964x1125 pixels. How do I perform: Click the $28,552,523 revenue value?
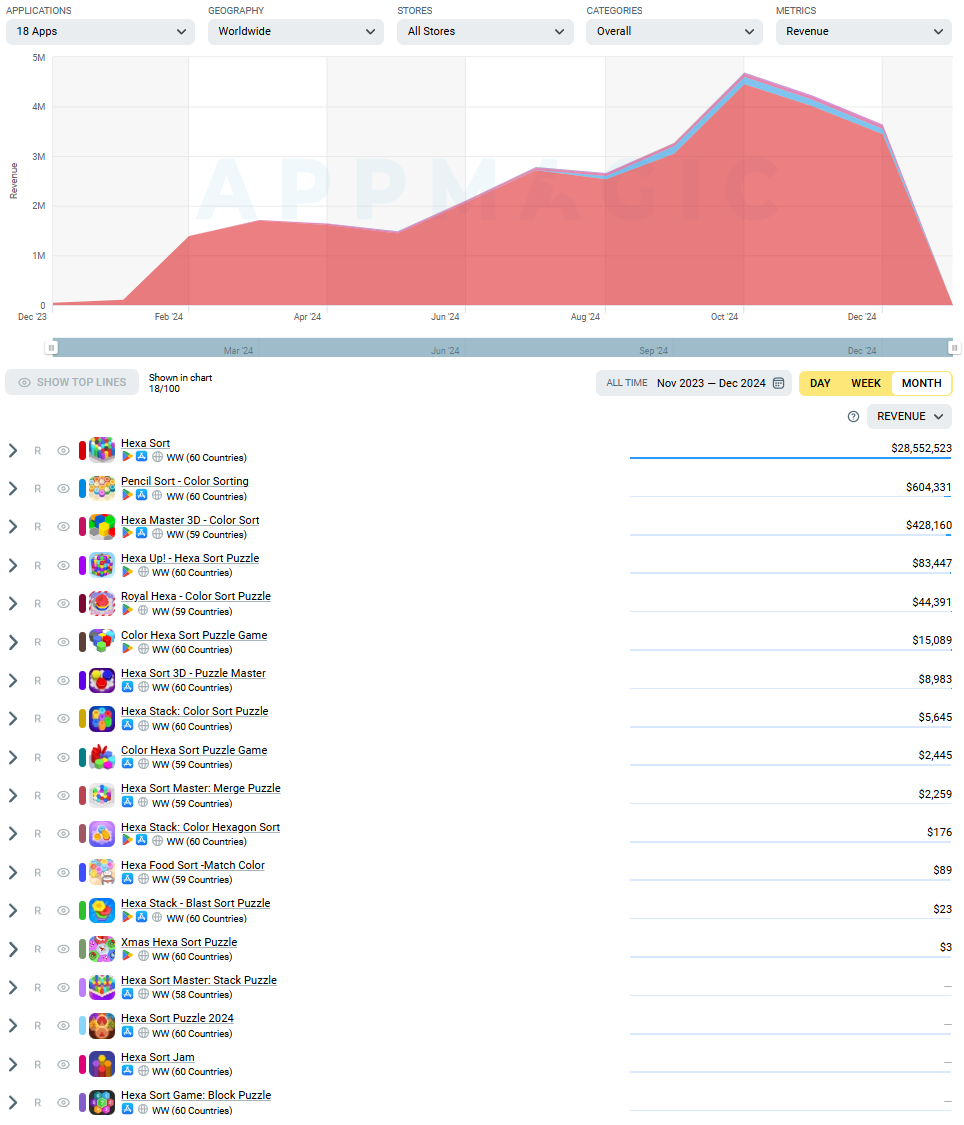[x=921, y=448]
